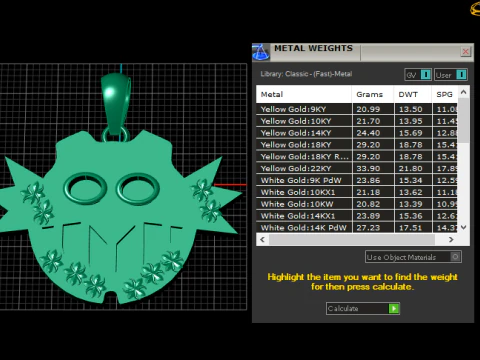Select the White Gold:14K PdW row
Viewport: 480px width, 360px height.
click(357, 228)
